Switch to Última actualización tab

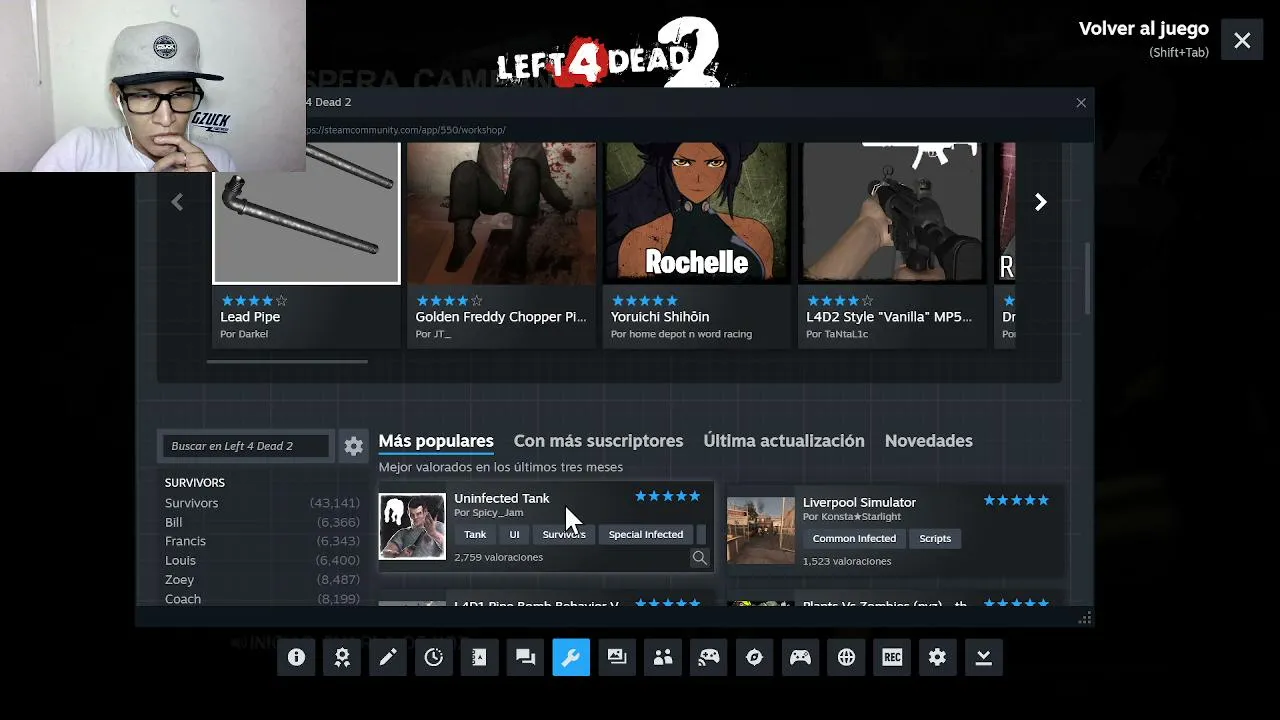[x=784, y=441]
